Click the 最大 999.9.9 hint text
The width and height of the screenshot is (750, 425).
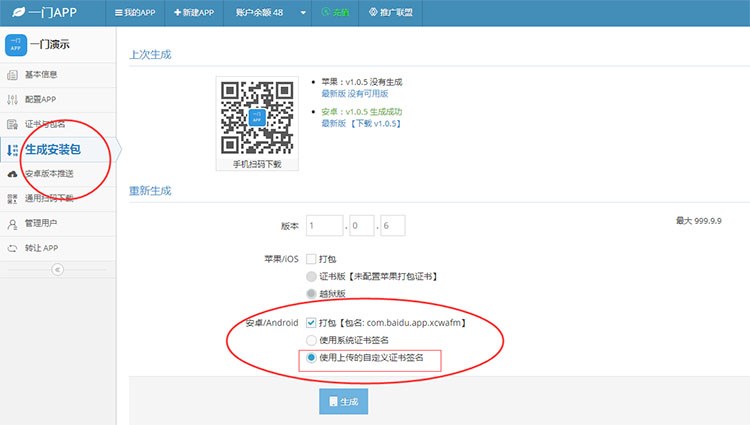click(699, 221)
